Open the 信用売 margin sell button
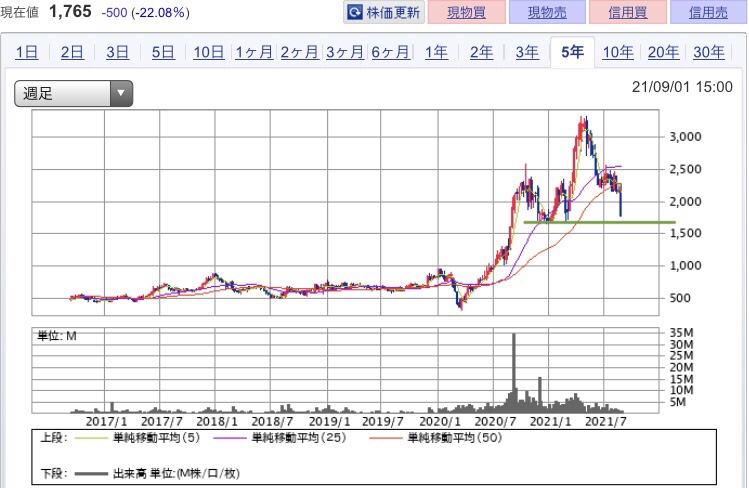 (x=708, y=12)
